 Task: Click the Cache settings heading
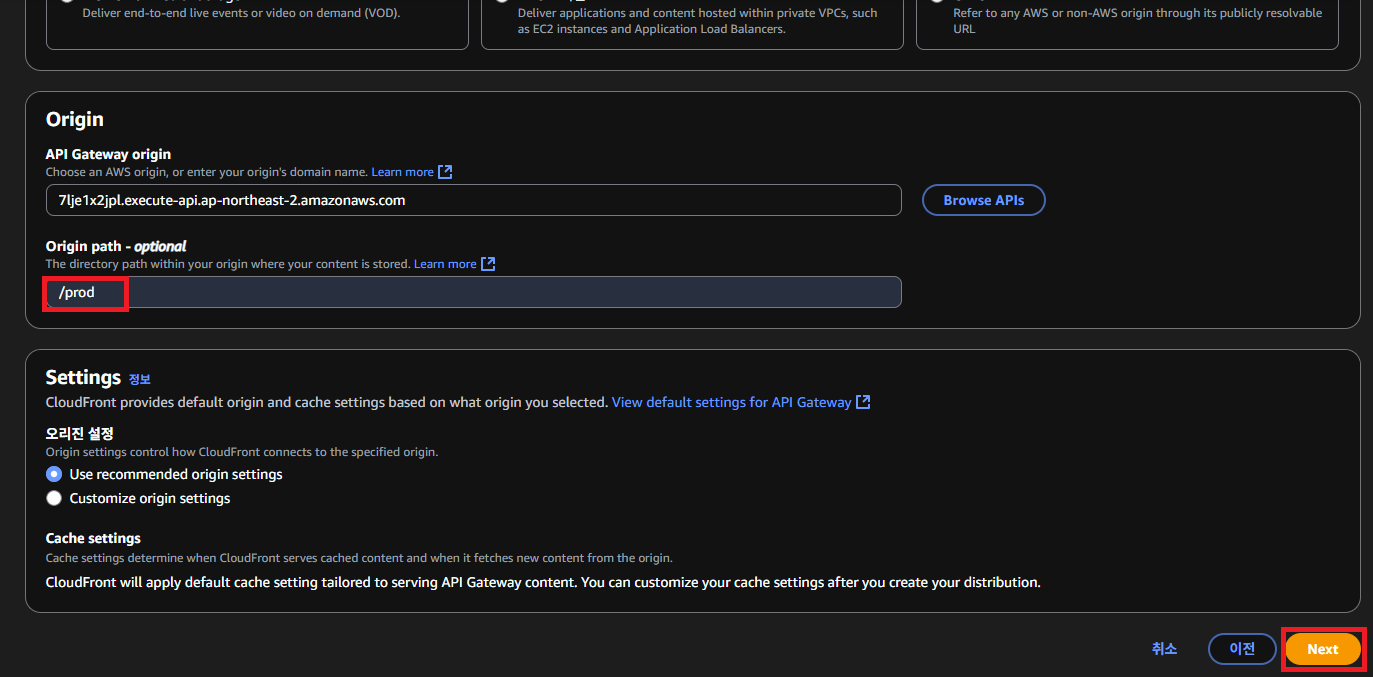pyautogui.click(x=93, y=538)
